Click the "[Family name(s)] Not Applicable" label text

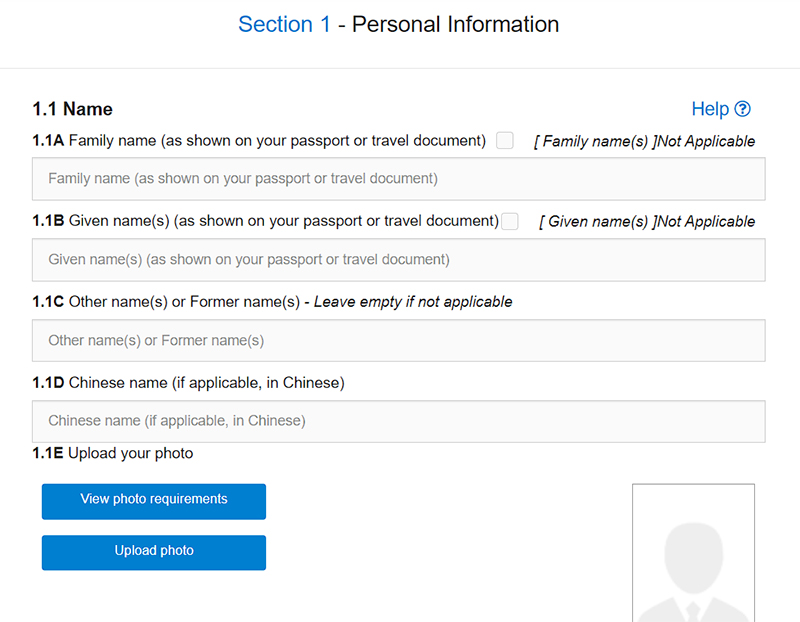pos(644,142)
